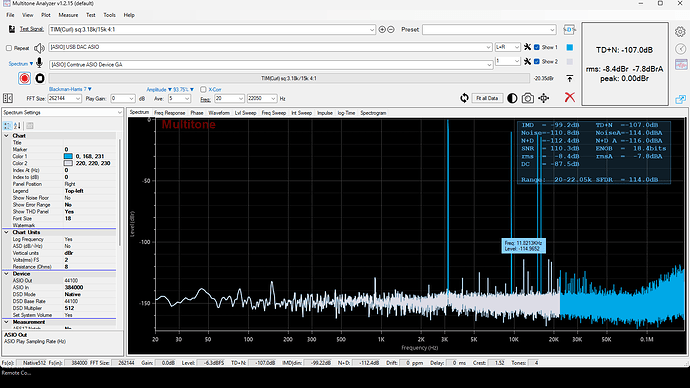Click the microphone input device icon
Image resolution: width=690 pixels, height=388 pixels.
coord(39,64)
